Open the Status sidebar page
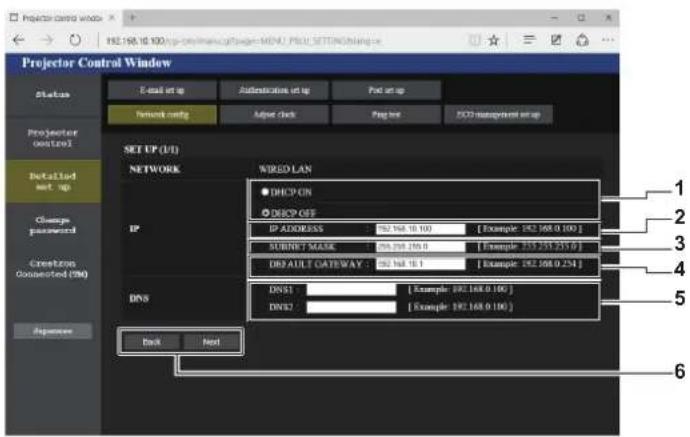The height and width of the screenshot is (437, 690). coord(53,94)
